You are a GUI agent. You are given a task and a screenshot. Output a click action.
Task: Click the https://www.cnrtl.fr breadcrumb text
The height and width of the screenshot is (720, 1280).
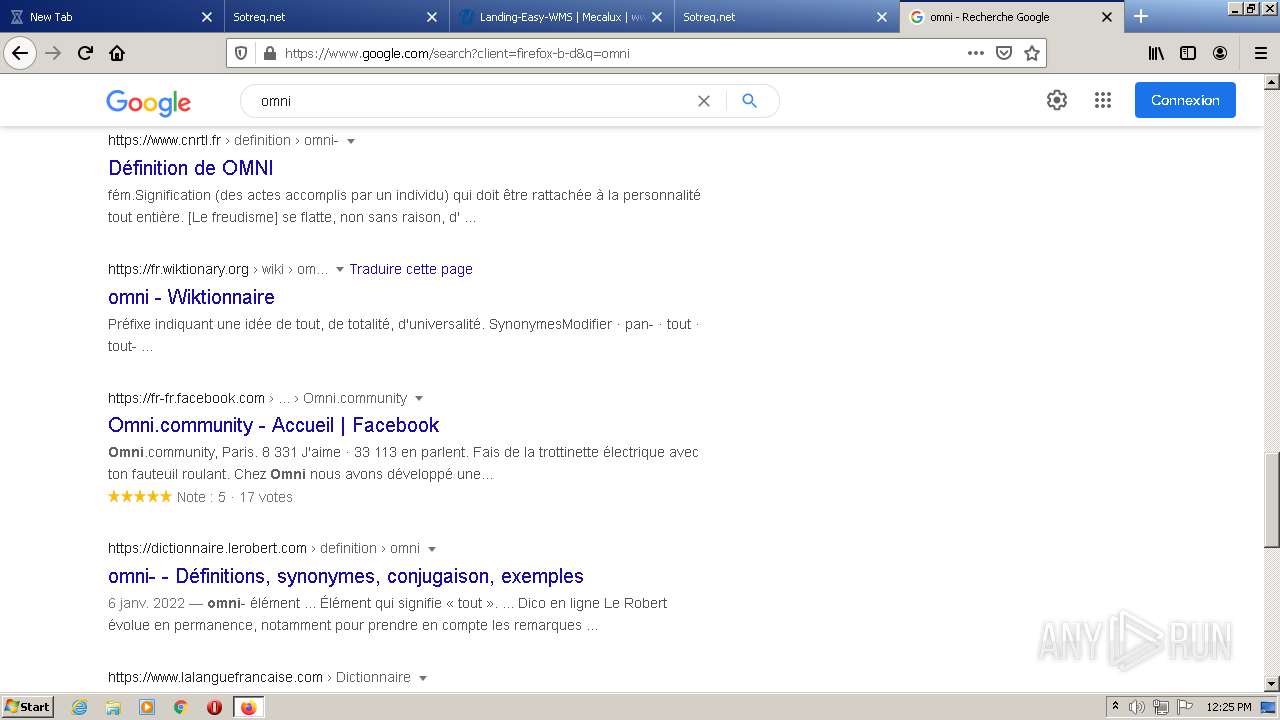tap(164, 140)
